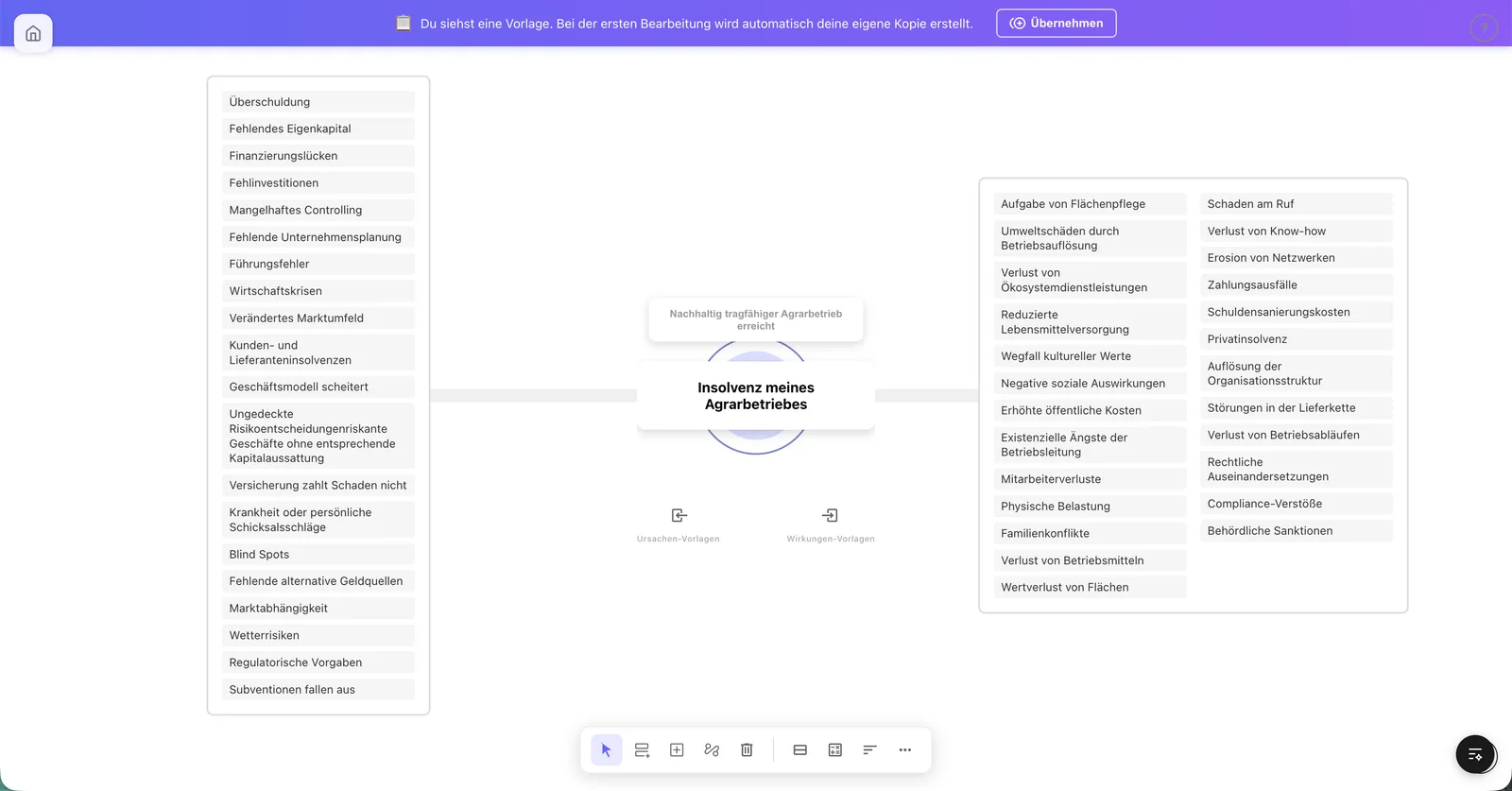
Task: Select Nachhaltig tragfähiger Agrarbetrieb erreicht card
Action: pyautogui.click(x=756, y=319)
